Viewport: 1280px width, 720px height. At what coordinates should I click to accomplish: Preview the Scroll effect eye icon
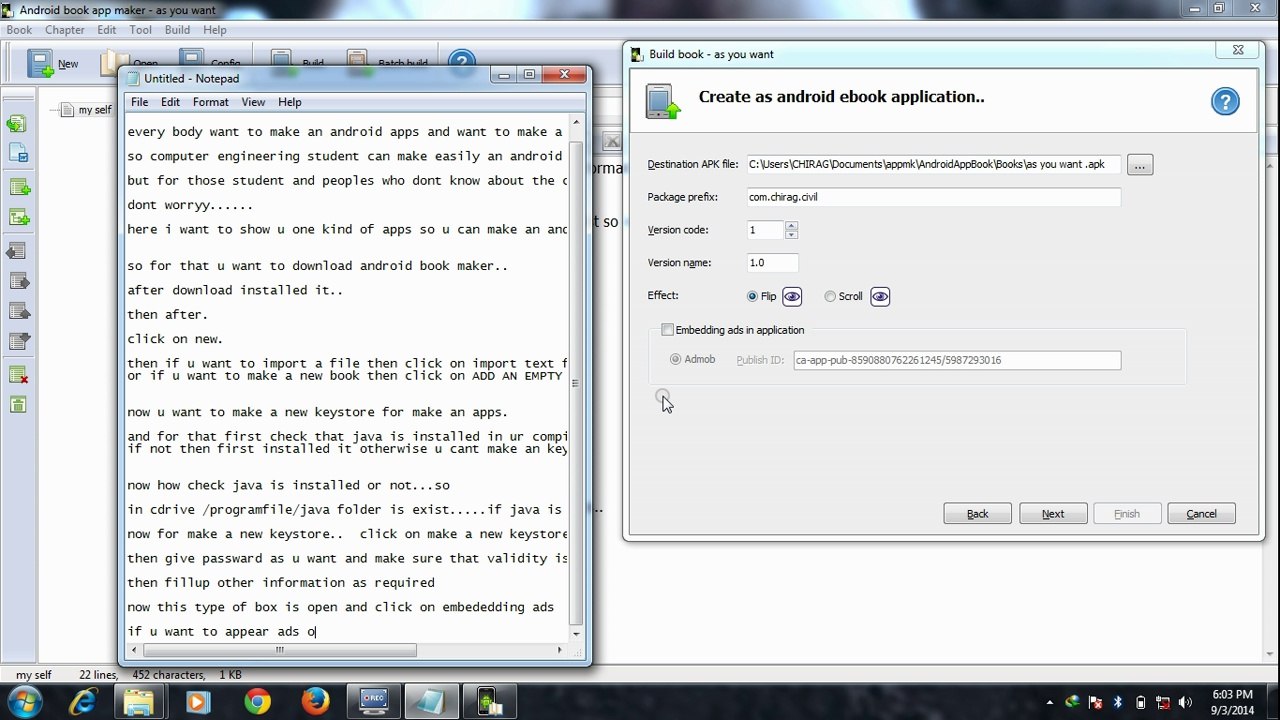point(880,296)
